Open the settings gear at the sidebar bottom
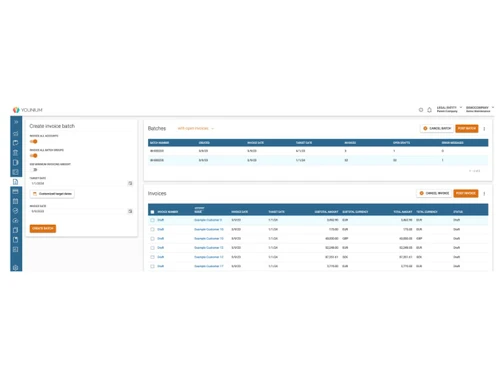Viewport: 500px width, 375px height. [x=15, y=267]
